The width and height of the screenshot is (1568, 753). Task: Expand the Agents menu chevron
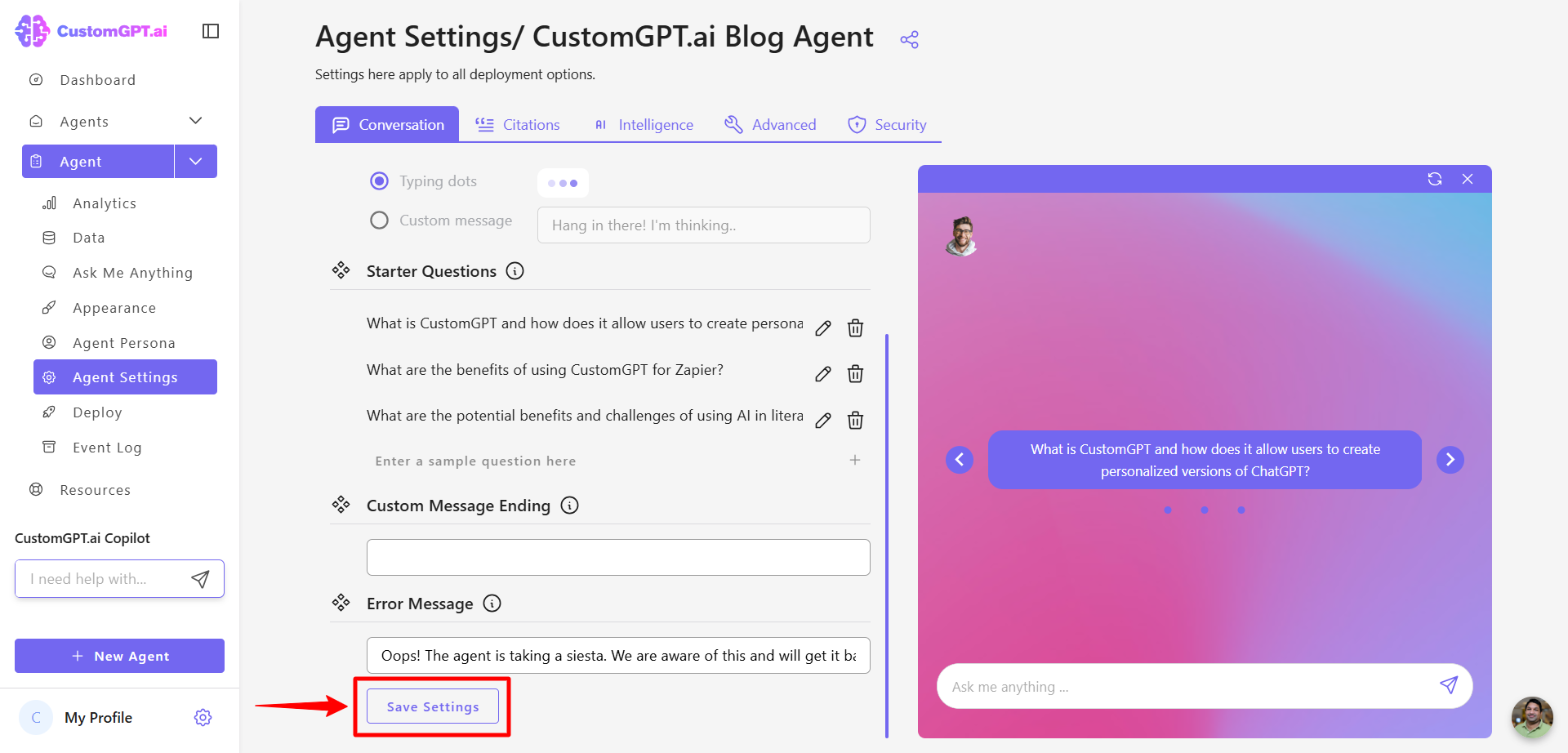pos(195,121)
